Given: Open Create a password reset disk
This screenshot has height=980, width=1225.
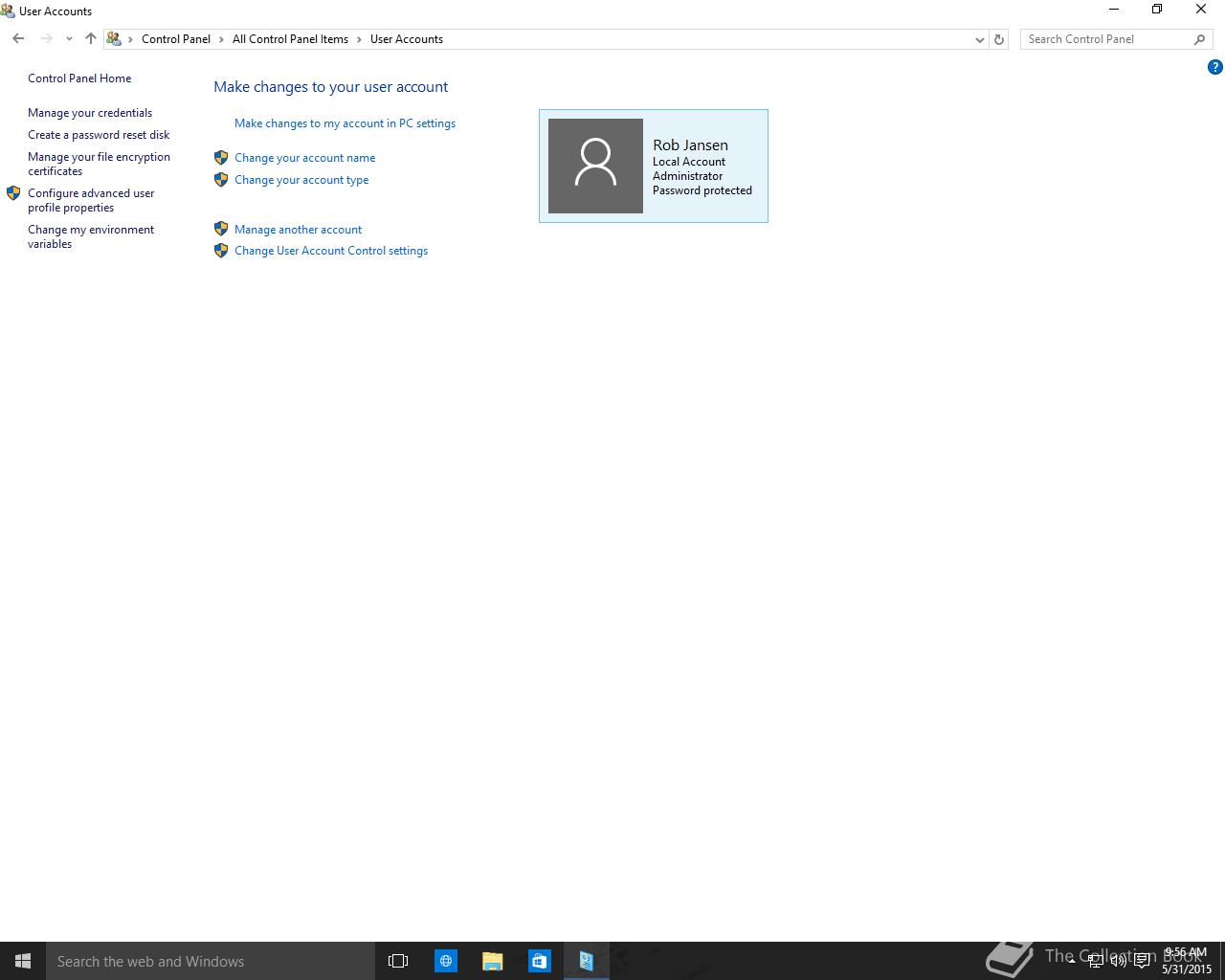Looking at the screenshot, I should coord(99,135).
